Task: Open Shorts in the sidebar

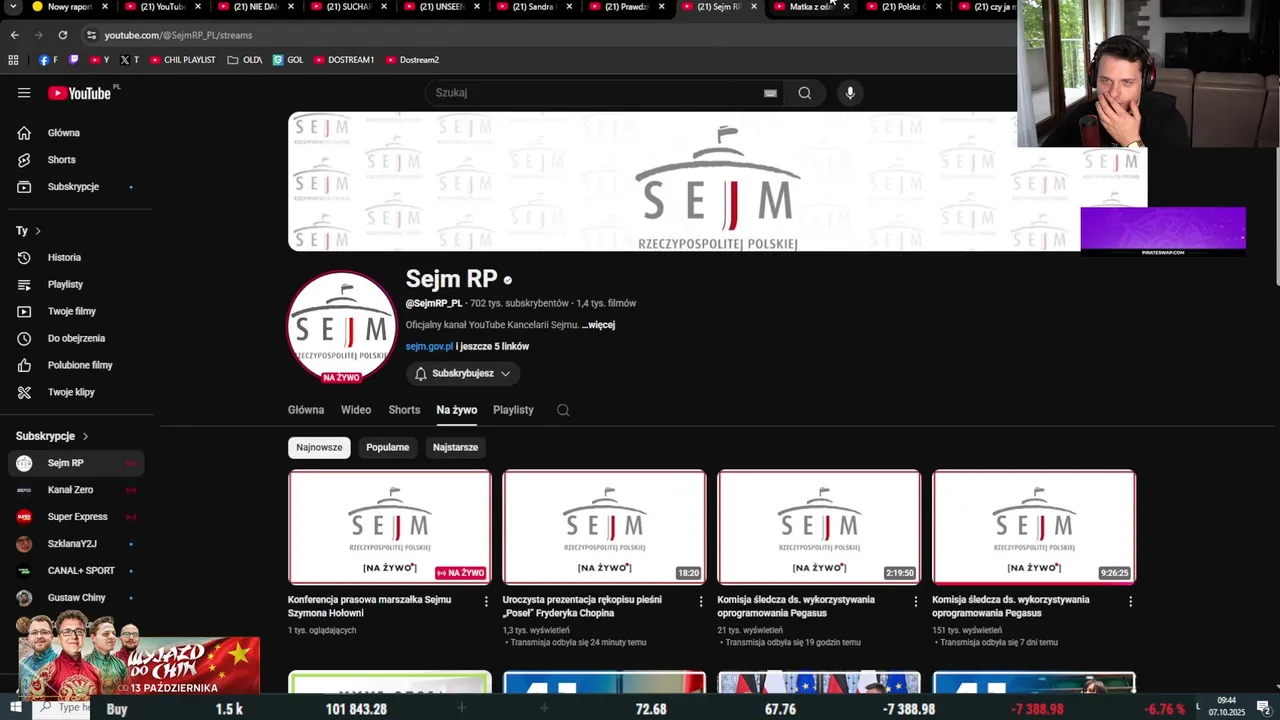Action: 76,160
